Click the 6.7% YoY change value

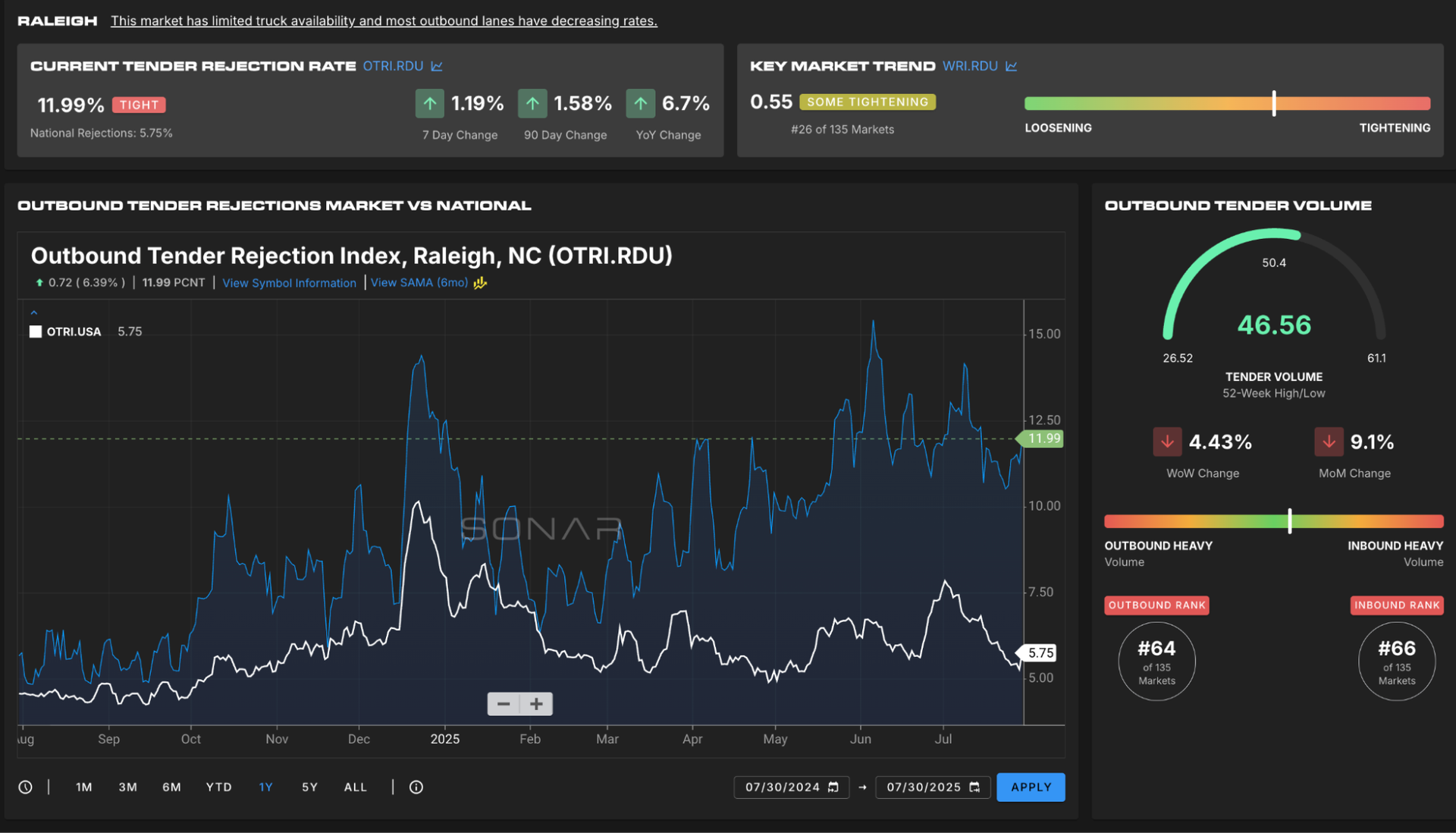tap(686, 103)
